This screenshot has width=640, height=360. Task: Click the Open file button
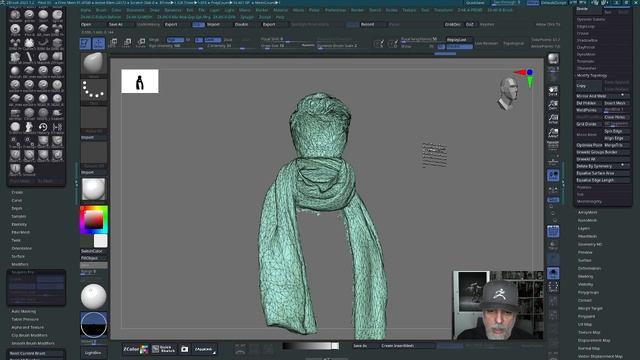tap(92, 24)
